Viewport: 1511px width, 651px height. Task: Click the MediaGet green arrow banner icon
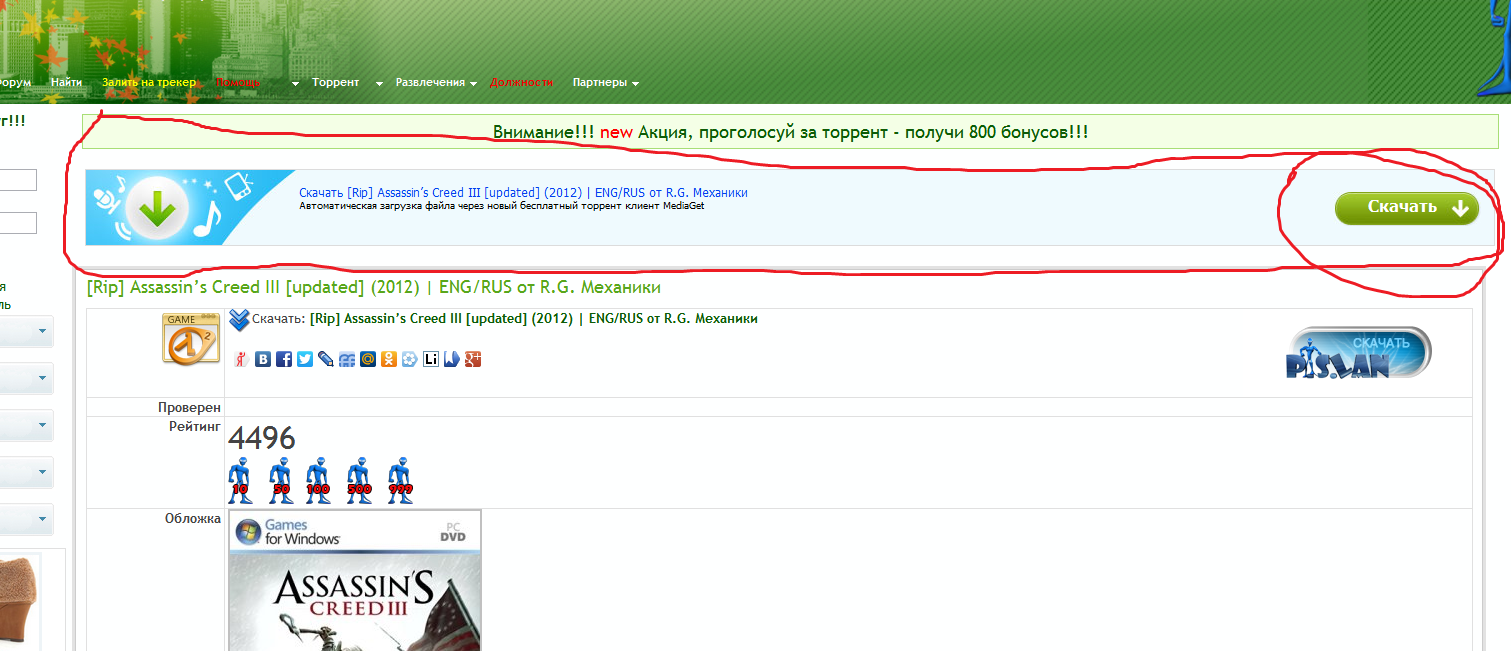pos(157,208)
